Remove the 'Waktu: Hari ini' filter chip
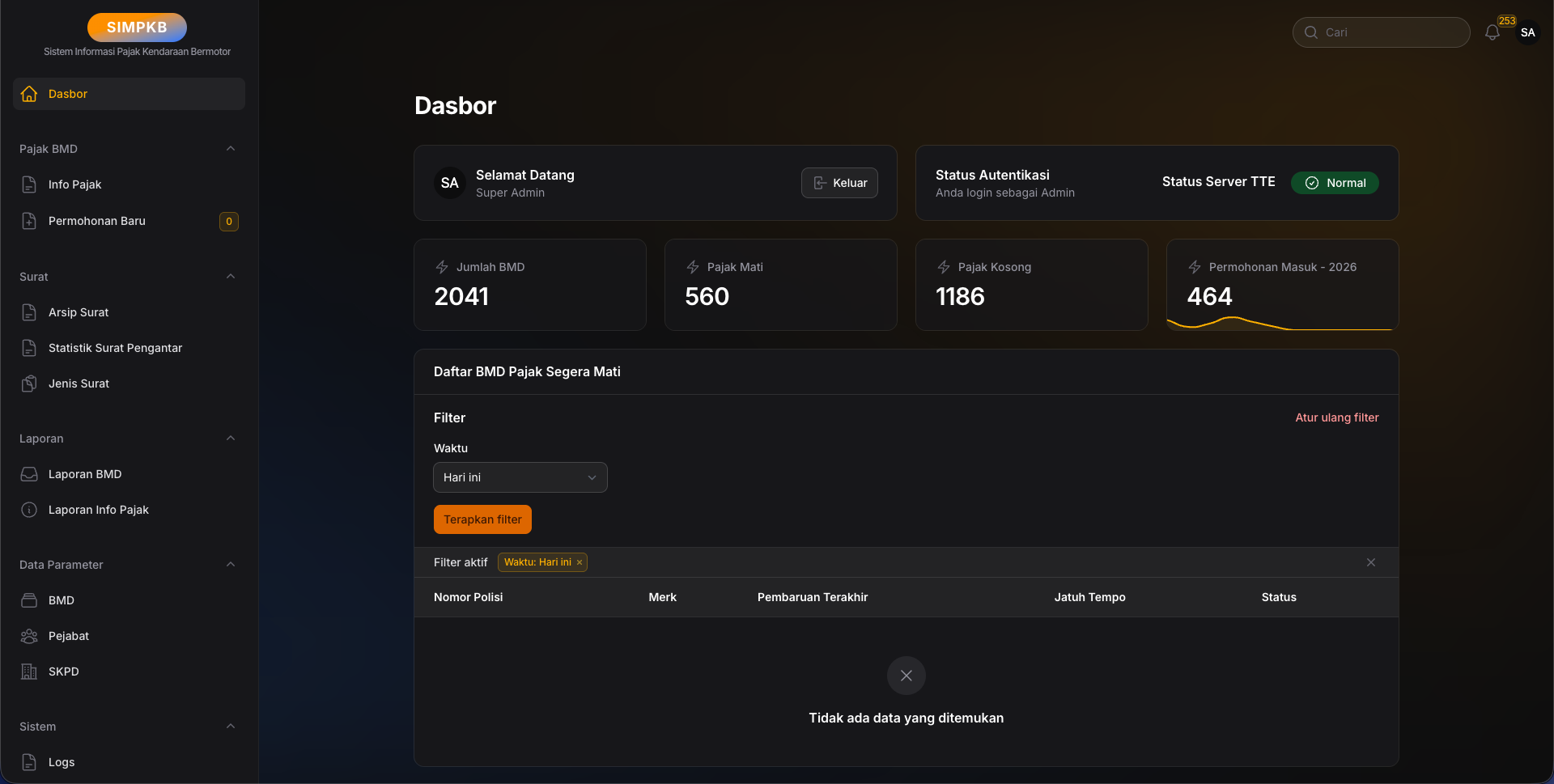 (580, 562)
